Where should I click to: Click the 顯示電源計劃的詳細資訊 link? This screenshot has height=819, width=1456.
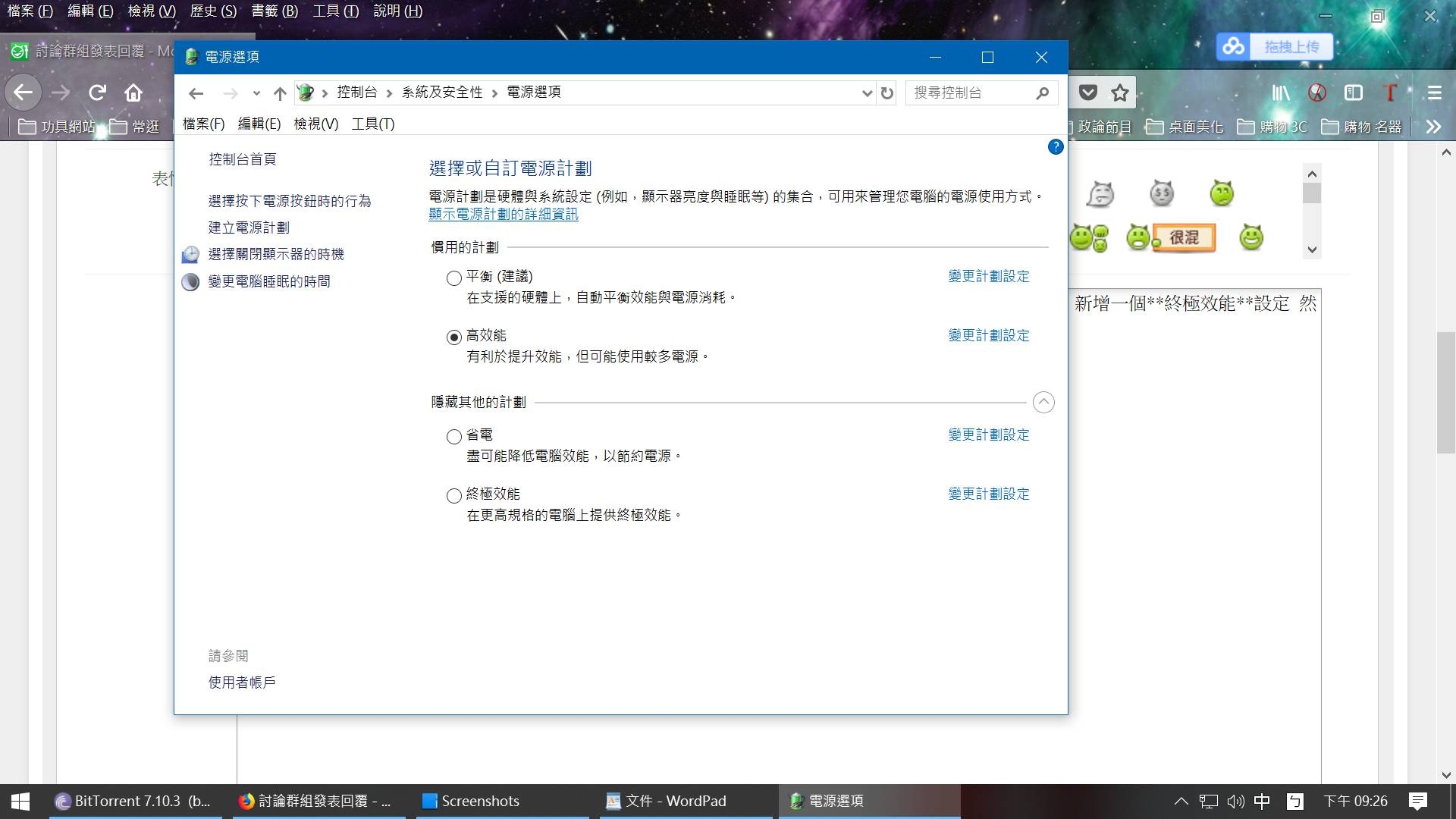(x=503, y=215)
